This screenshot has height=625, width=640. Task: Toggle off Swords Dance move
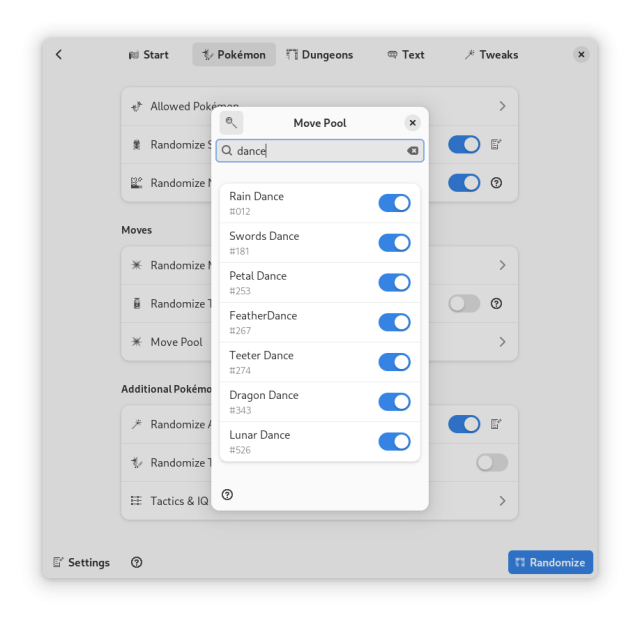point(394,243)
